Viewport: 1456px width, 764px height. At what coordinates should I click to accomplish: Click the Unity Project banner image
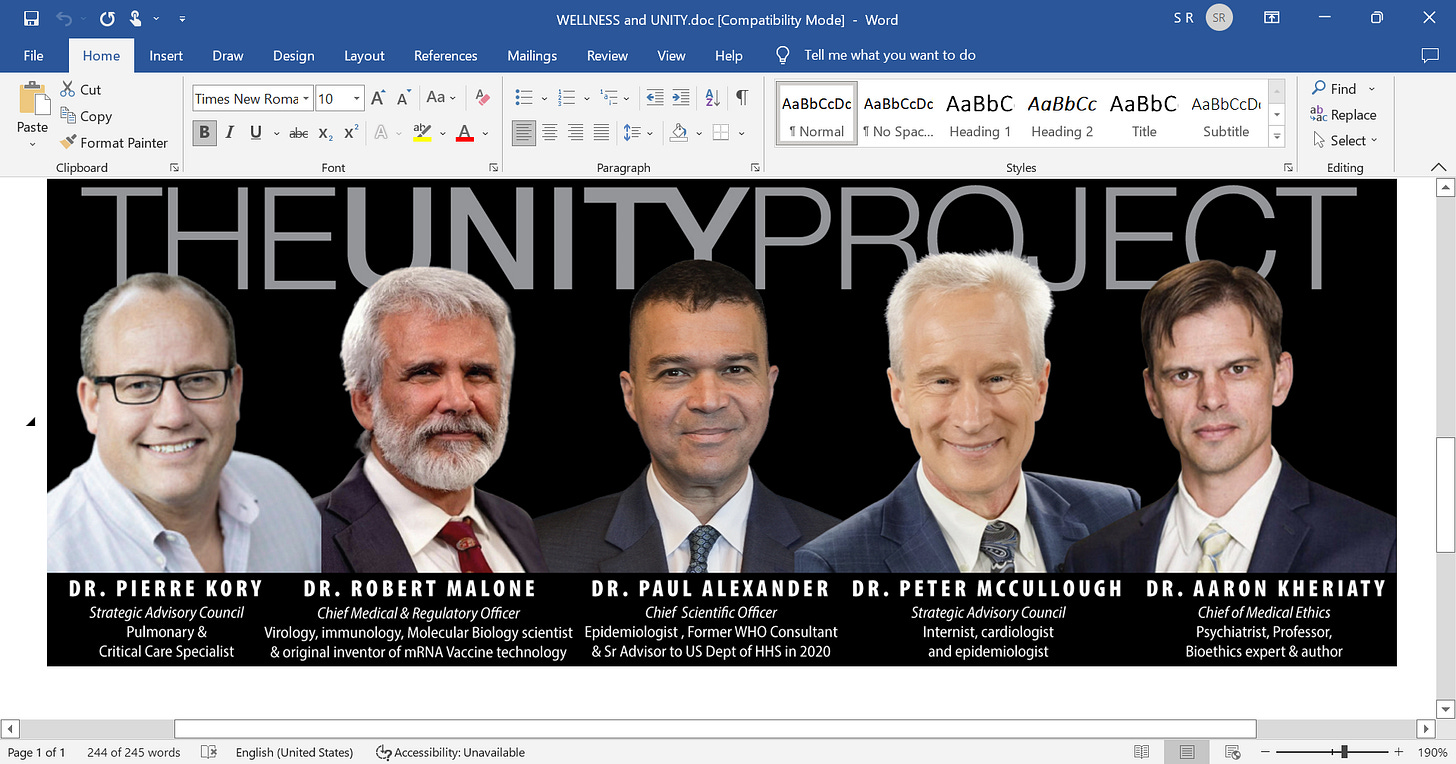pos(721,422)
